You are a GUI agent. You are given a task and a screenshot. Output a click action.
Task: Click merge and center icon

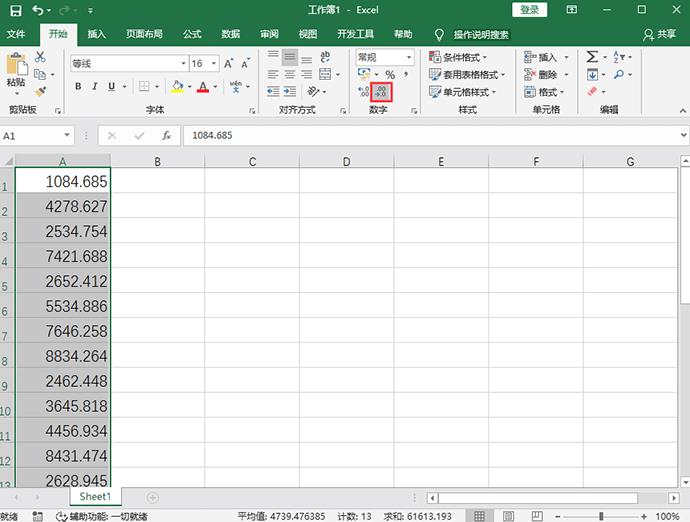click(325, 74)
